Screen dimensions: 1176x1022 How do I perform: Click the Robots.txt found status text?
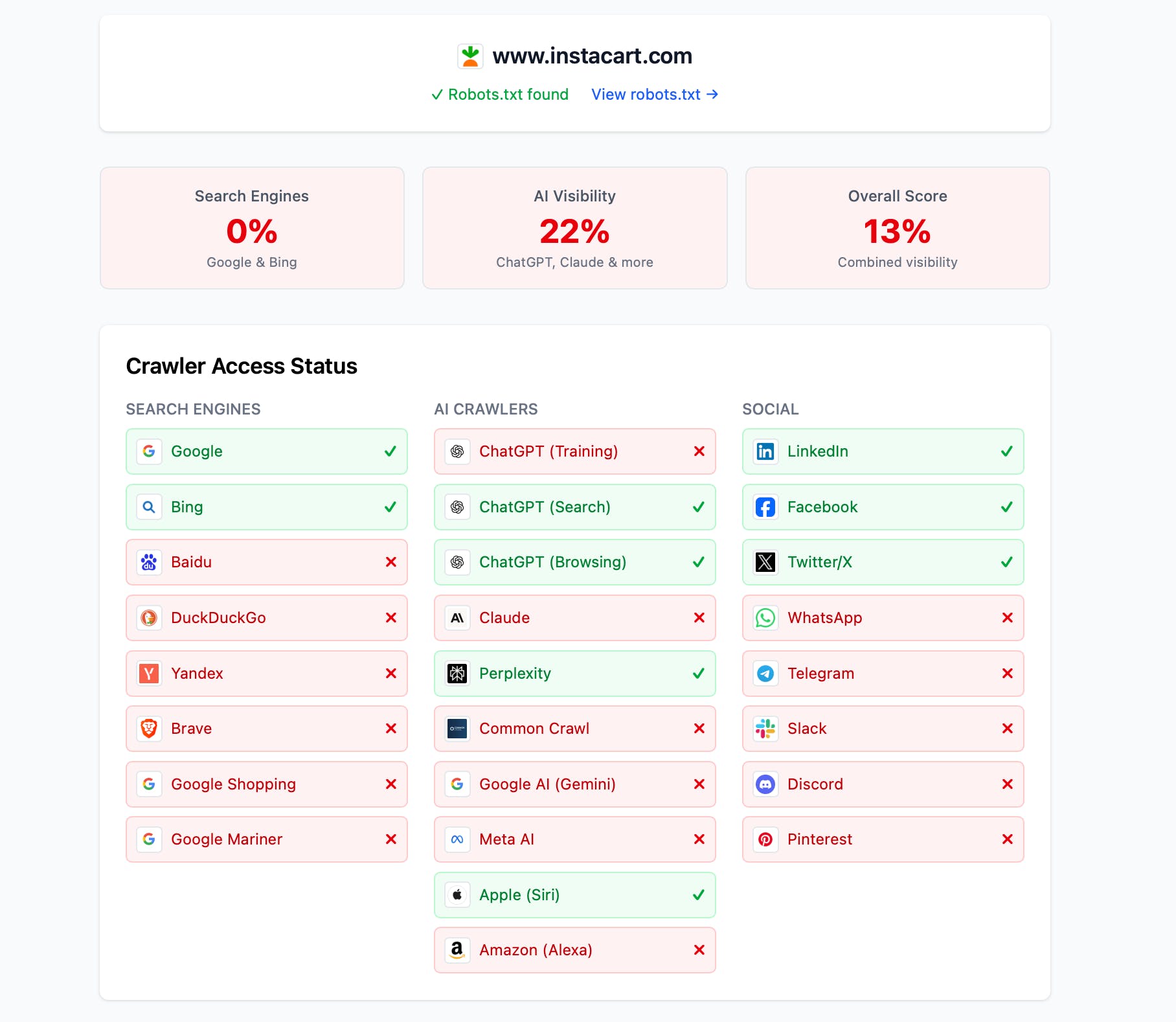point(499,95)
